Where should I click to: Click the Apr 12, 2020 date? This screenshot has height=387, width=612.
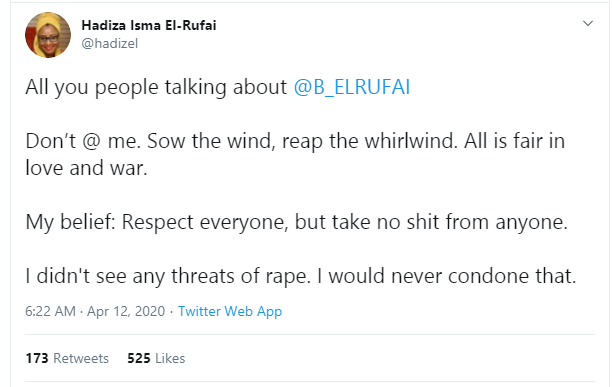[126, 311]
